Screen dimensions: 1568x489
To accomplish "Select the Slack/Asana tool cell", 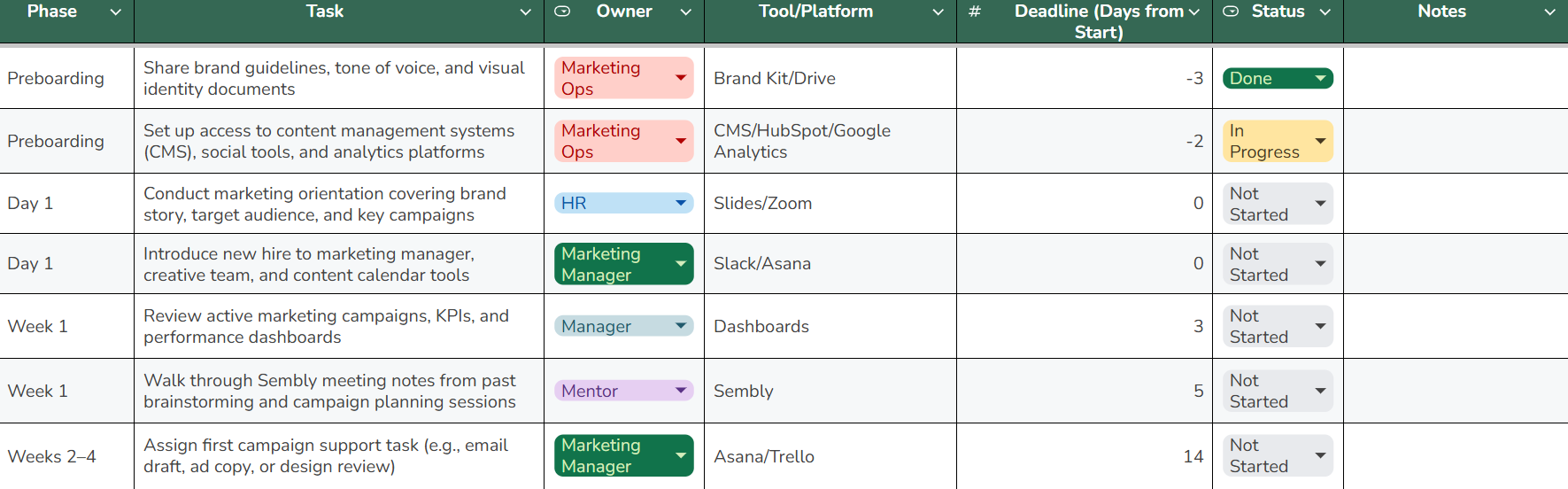I will pos(830,263).
